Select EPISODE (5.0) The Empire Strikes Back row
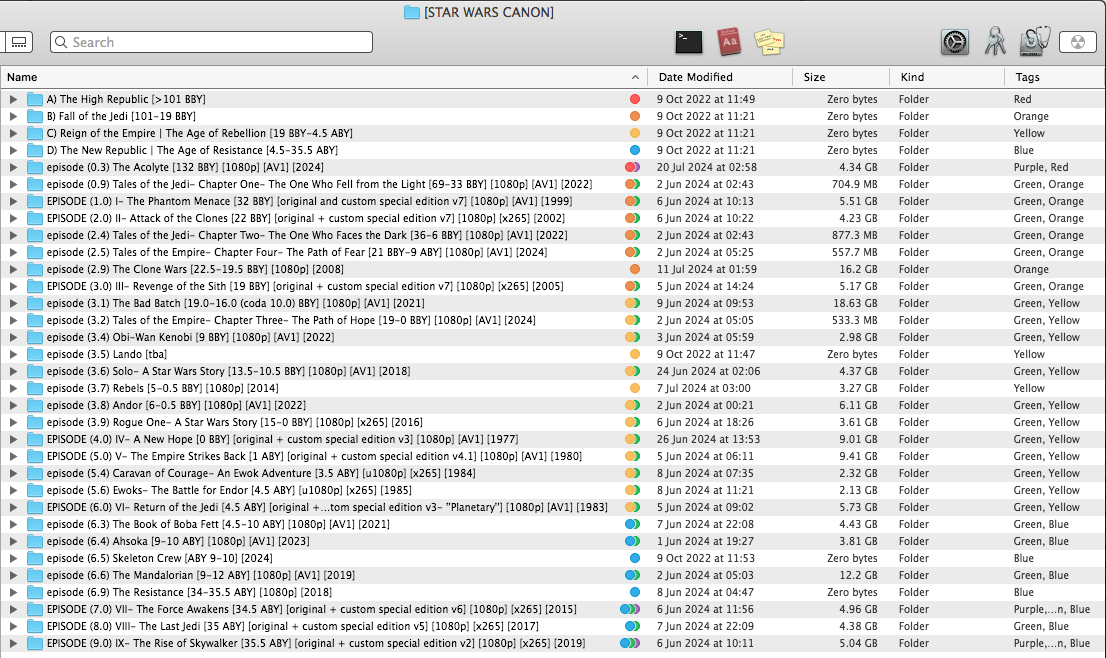The height and width of the screenshot is (658, 1106). pos(553,456)
